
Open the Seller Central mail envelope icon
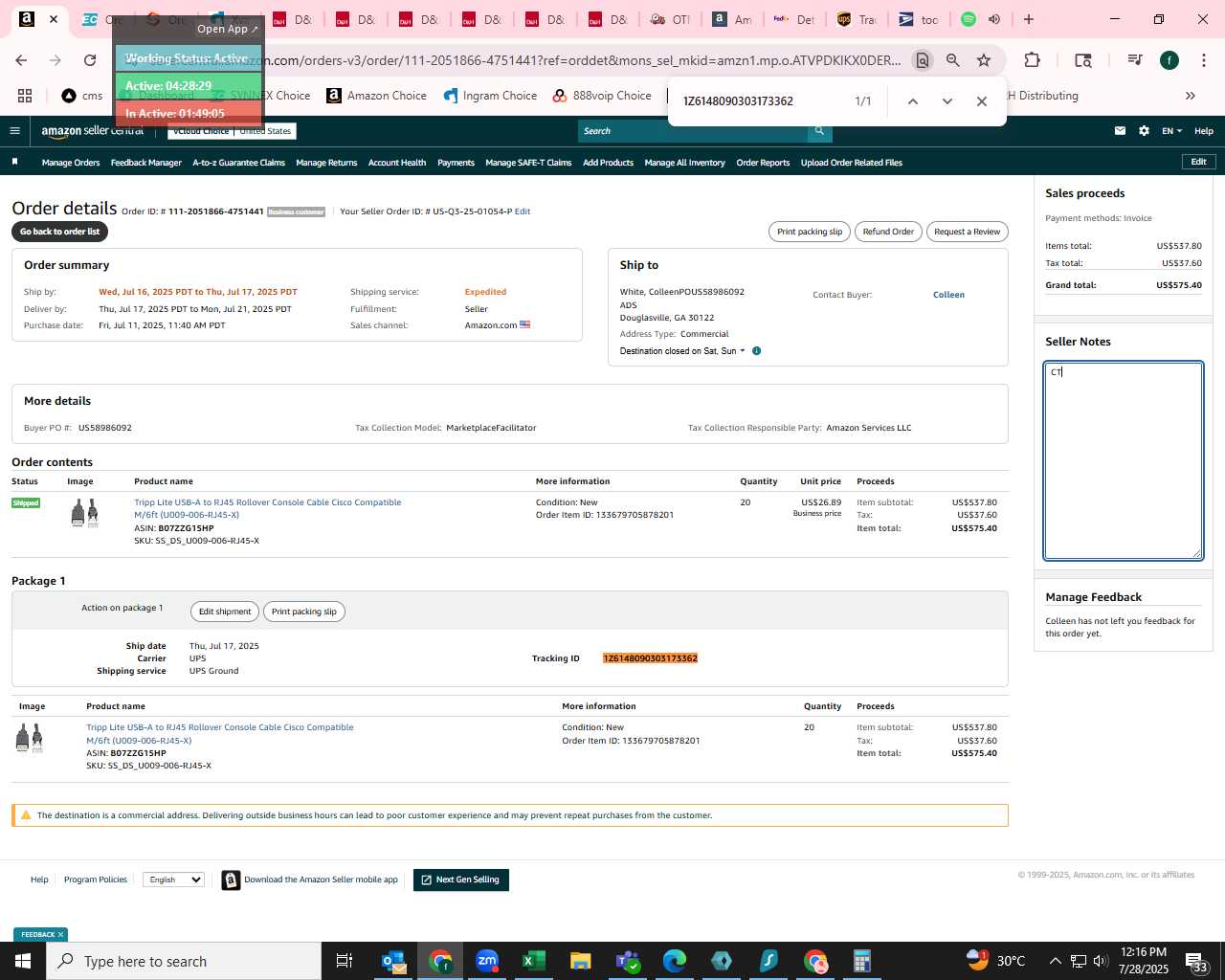(x=1120, y=131)
